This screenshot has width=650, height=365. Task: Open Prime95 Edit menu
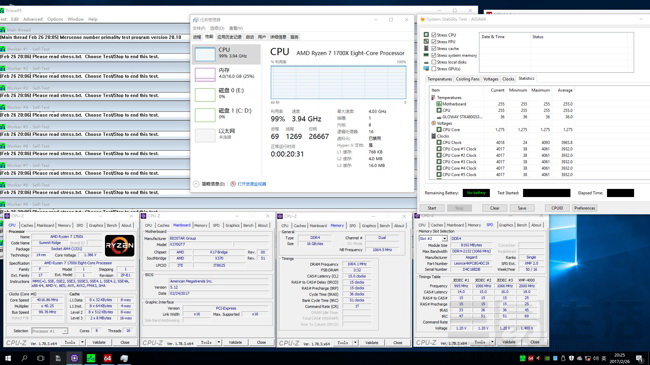click(x=15, y=19)
